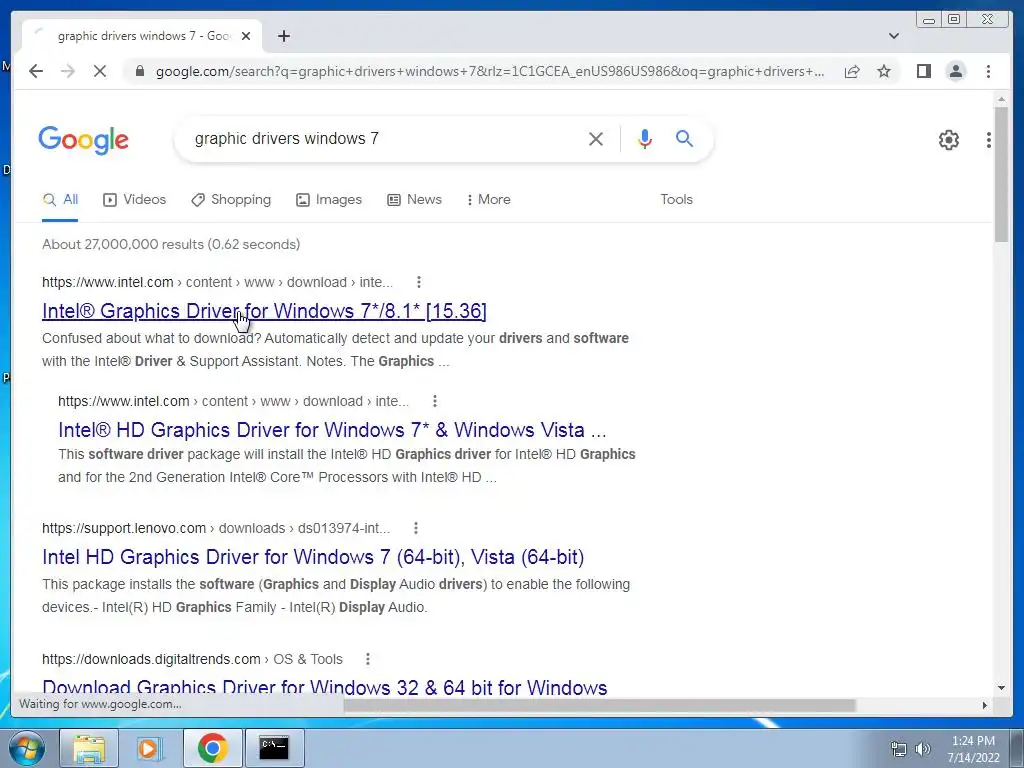The width and height of the screenshot is (1024, 768).
Task: Click the https://support.lenovo.com breadcrumb text
Action: 124,528
